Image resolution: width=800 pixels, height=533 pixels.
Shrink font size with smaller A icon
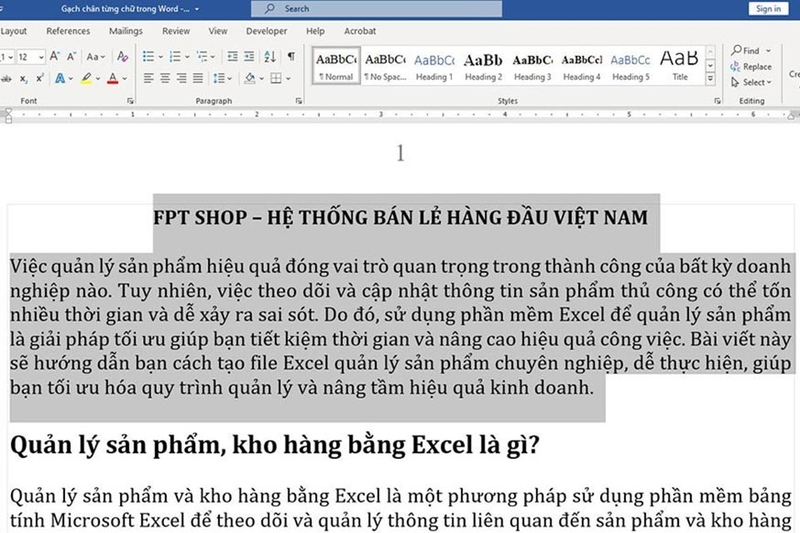click(x=71, y=56)
